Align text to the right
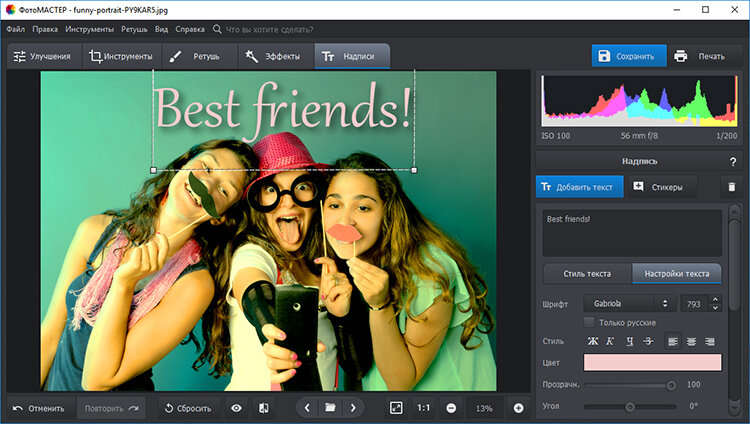 710,341
